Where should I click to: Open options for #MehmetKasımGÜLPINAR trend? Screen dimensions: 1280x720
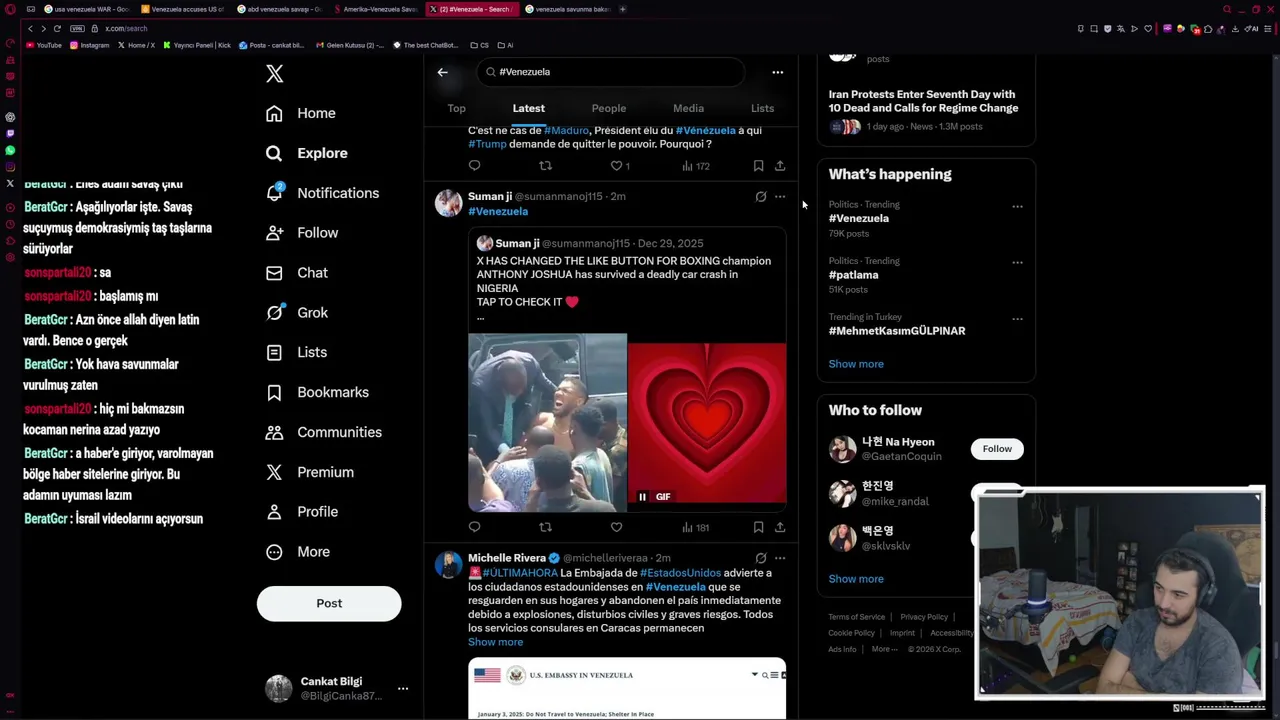click(x=1017, y=319)
